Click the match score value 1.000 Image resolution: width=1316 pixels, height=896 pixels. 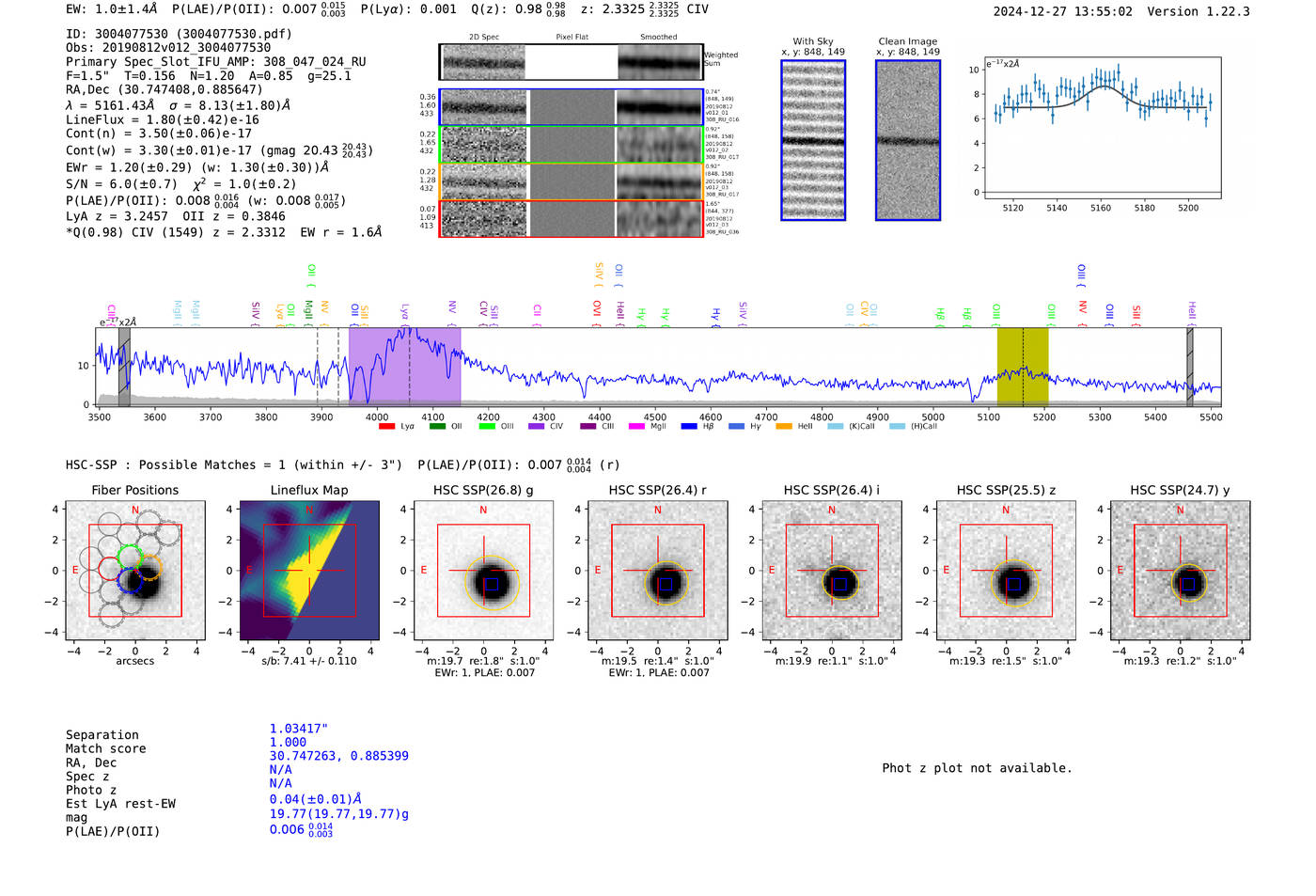point(288,742)
